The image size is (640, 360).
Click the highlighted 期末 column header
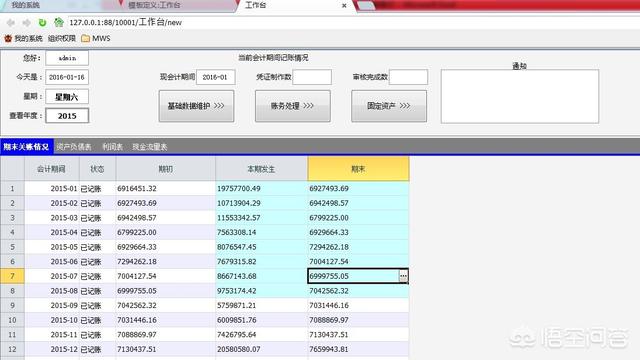(x=358, y=169)
